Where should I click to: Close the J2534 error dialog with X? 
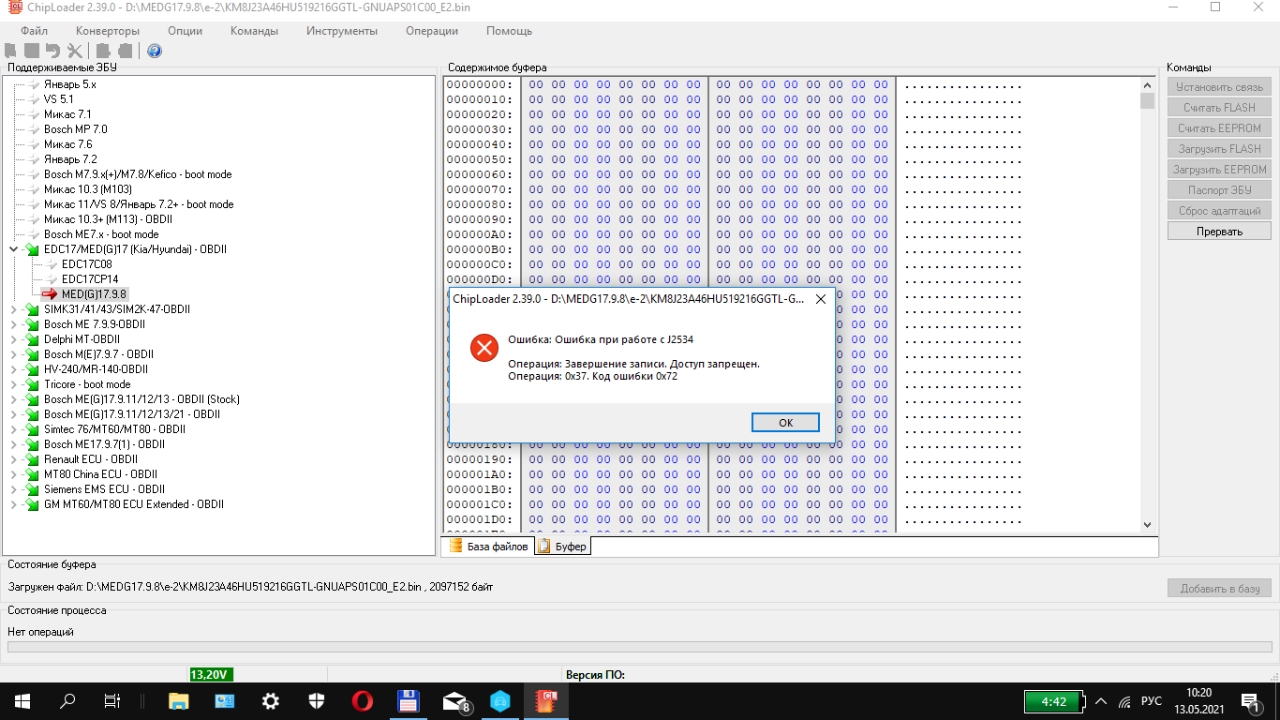(820, 299)
